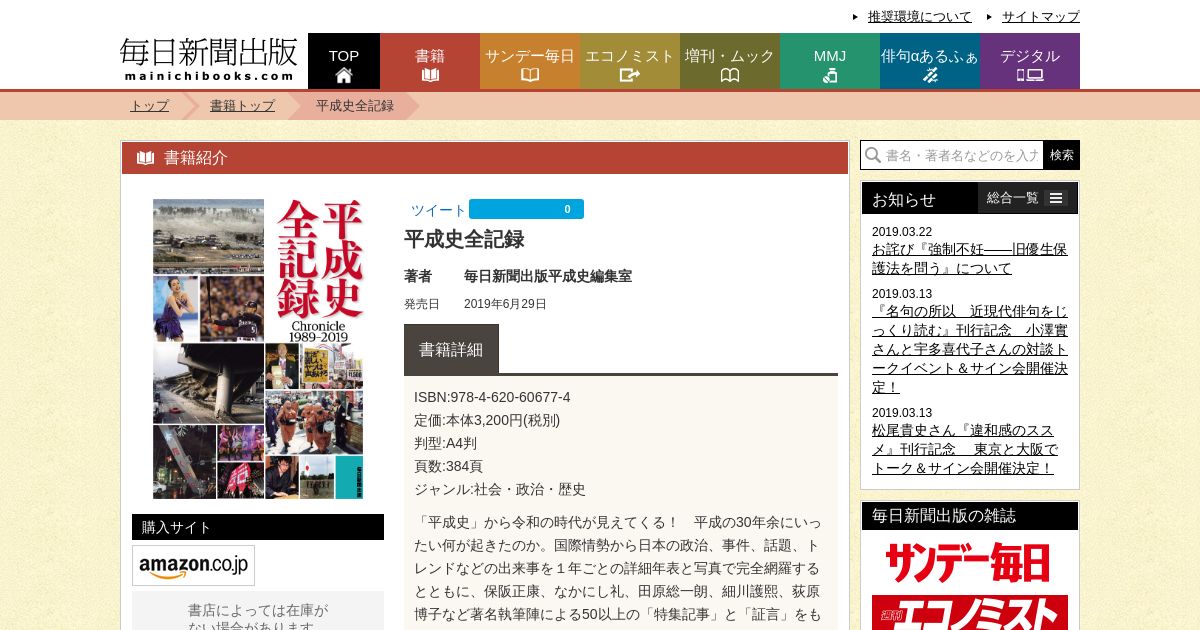Click the 頁数:384頁 text
This screenshot has height=630, width=1200.
tap(448, 466)
